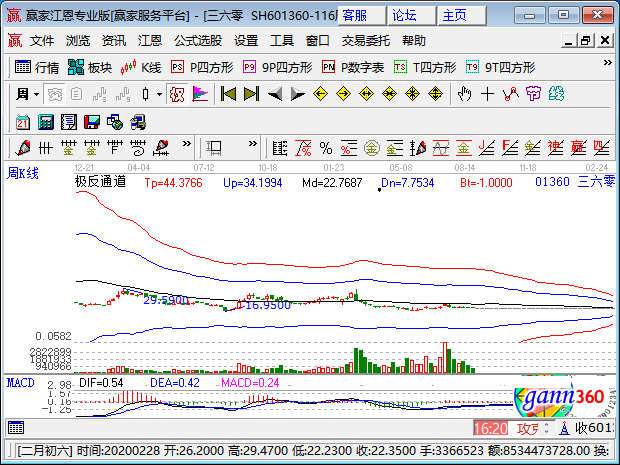
Task: Open the calculator icon
Action: click(x=46, y=122)
